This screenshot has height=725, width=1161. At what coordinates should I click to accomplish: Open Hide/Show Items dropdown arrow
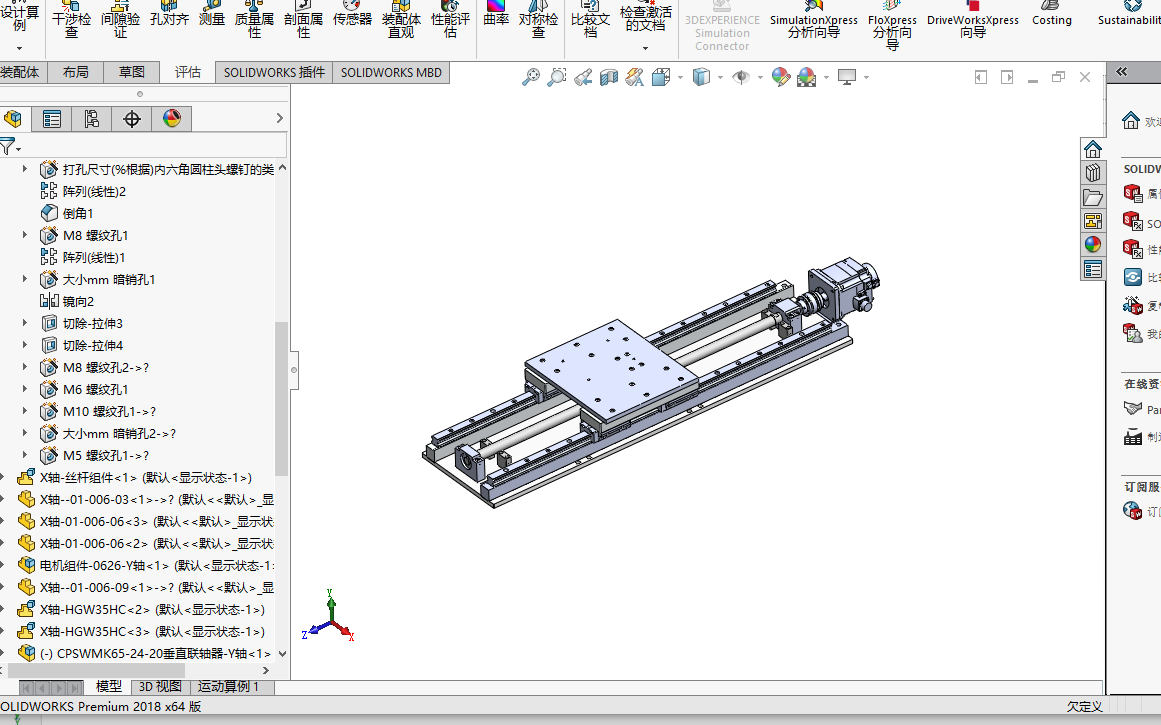coord(760,77)
